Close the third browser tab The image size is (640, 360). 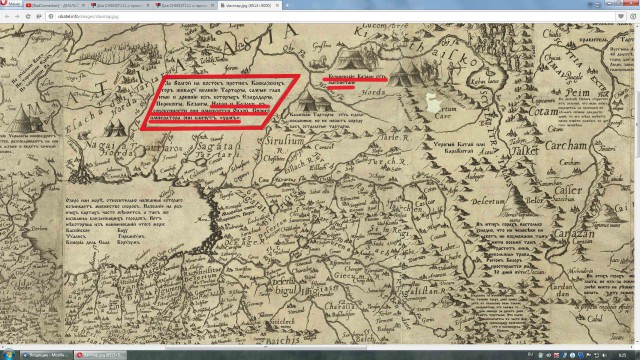pyautogui.click(x=213, y=5)
